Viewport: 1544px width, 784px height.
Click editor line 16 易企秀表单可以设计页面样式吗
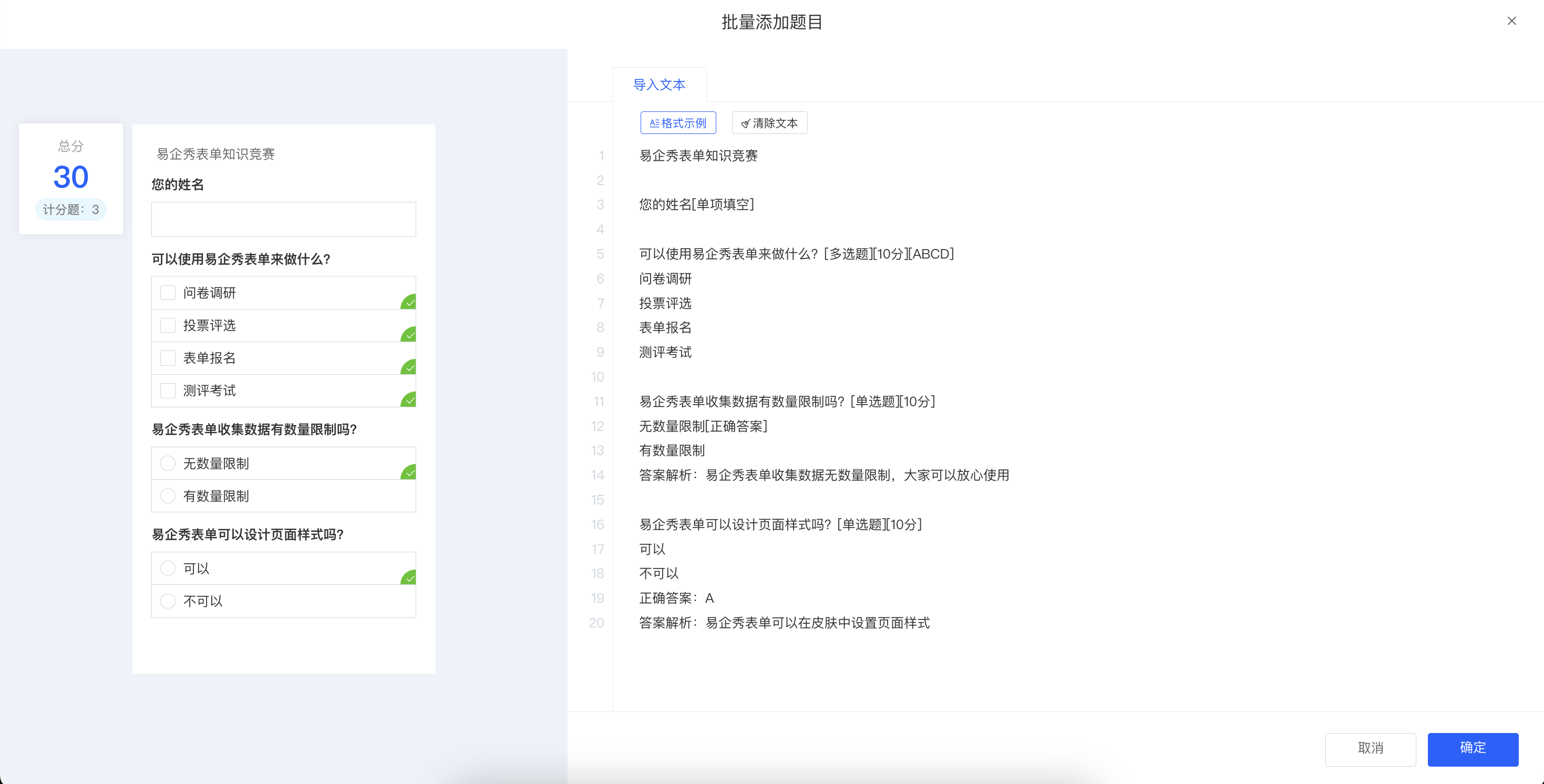pyautogui.click(x=780, y=524)
